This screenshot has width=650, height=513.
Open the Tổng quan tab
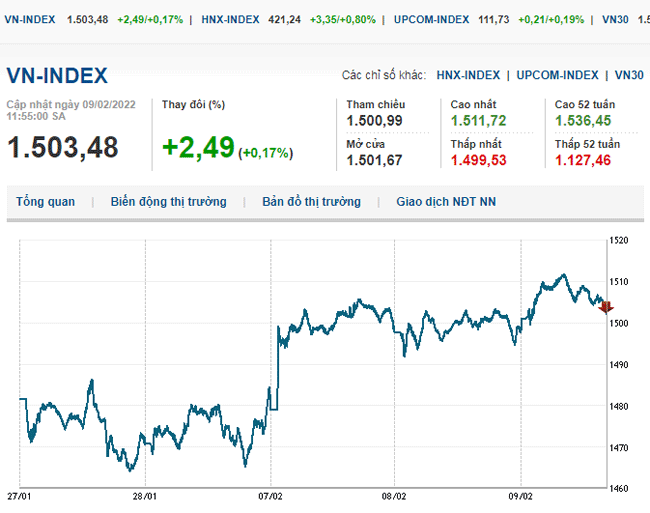(45, 202)
